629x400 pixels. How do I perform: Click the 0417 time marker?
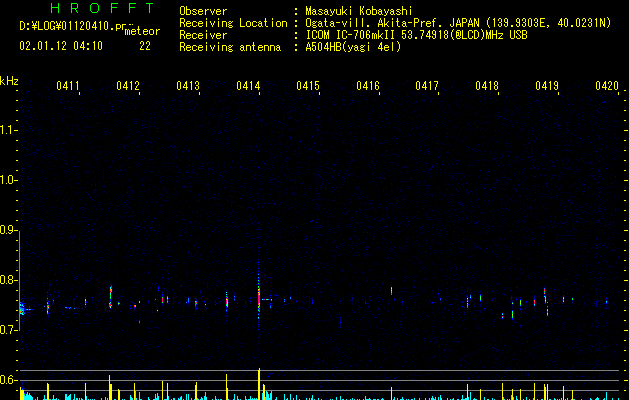pos(427,86)
